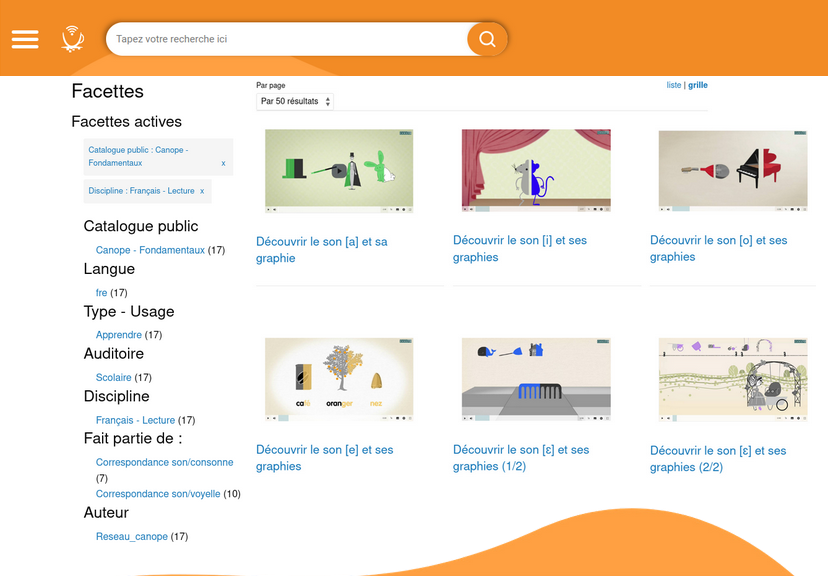828x576 pixels.
Task: Click the progress bar on the "son [a]" video
Action: pyautogui.click(x=330, y=208)
